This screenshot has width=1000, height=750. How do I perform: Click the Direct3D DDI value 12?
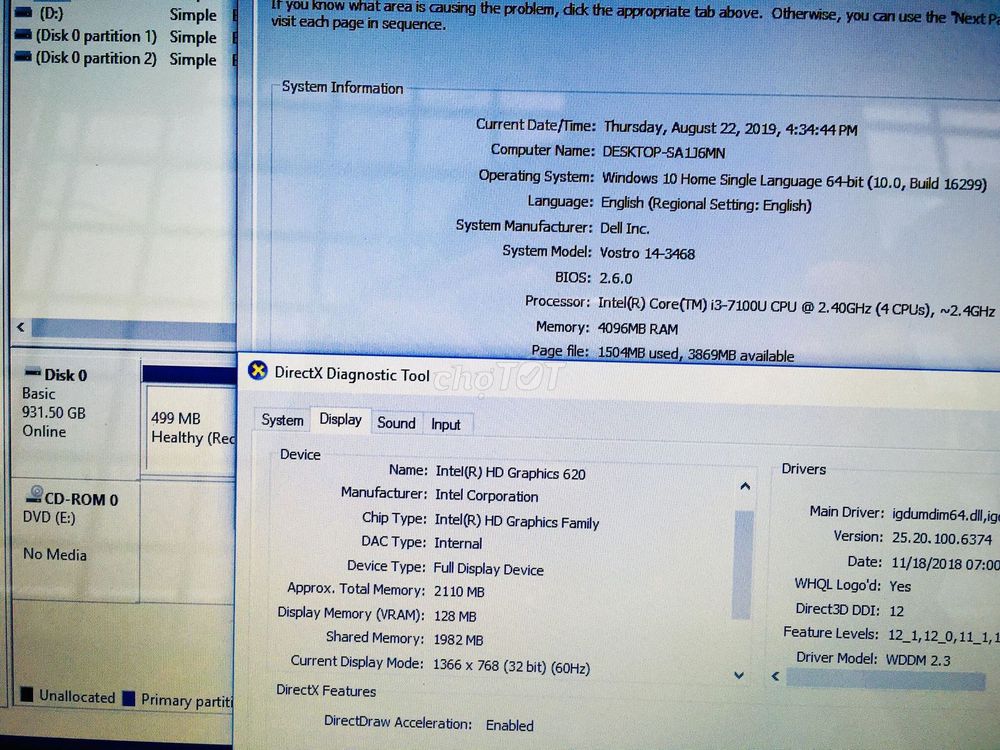pyautogui.click(x=897, y=611)
